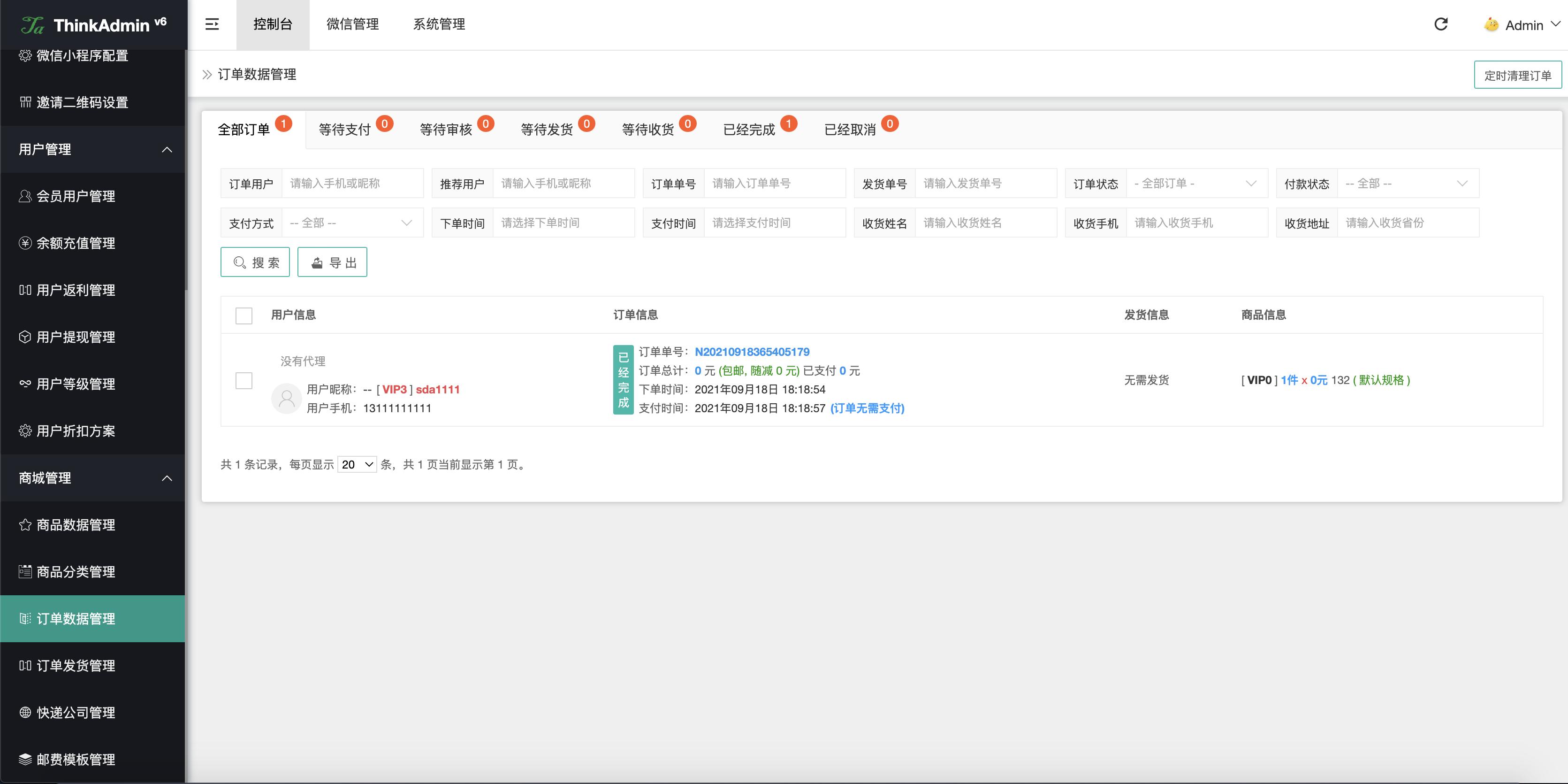Screen dimensions: 1568x784
Task: Check the order row checkbox
Action: click(x=244, y=381)
